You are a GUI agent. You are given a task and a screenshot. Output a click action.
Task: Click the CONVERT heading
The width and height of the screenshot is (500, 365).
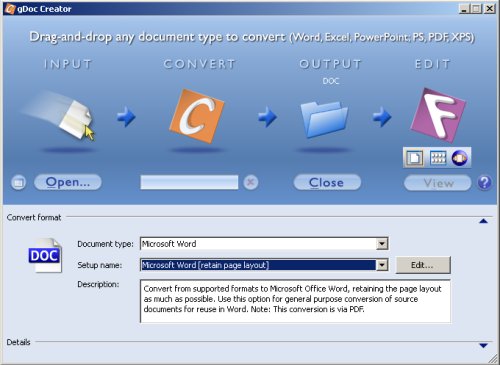(x=199, y=64)
